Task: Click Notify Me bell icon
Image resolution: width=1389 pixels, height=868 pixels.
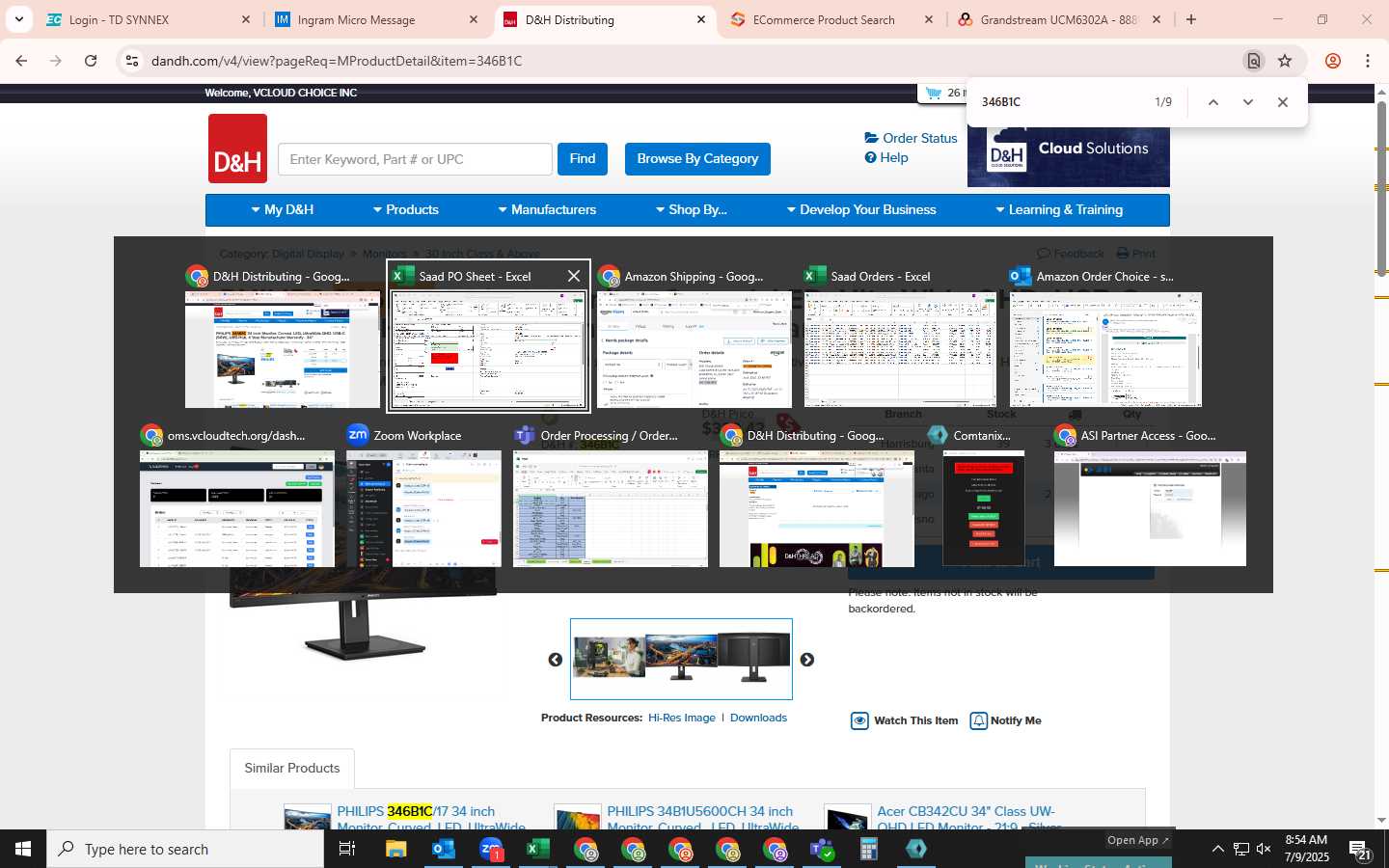Action: [978, 720]
